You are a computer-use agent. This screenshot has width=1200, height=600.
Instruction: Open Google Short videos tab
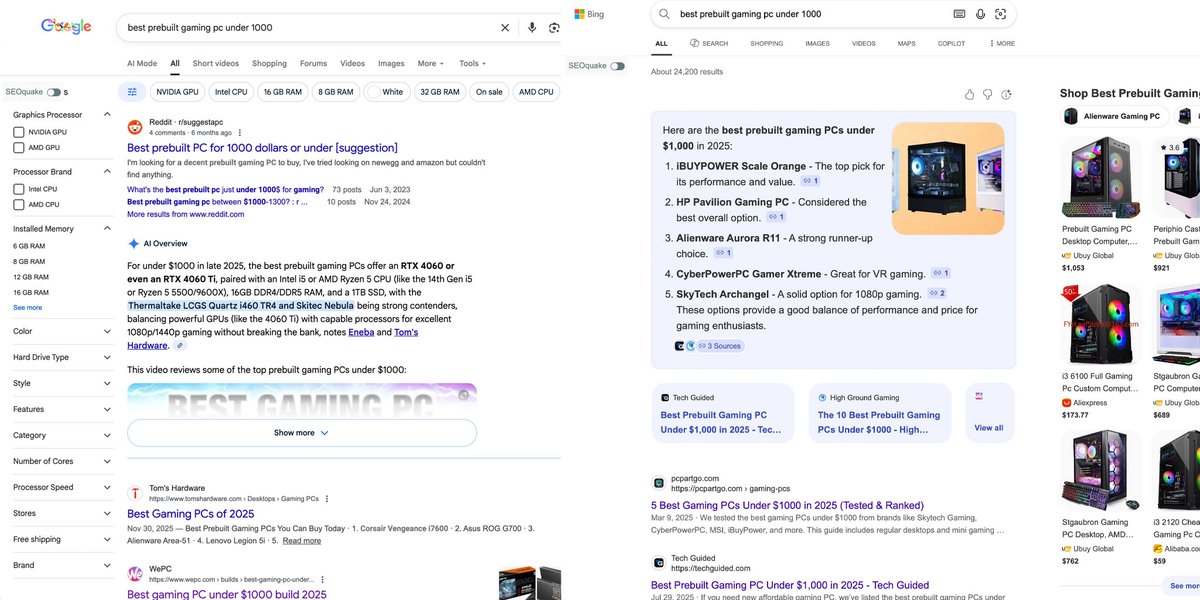[x=215, y=63]
